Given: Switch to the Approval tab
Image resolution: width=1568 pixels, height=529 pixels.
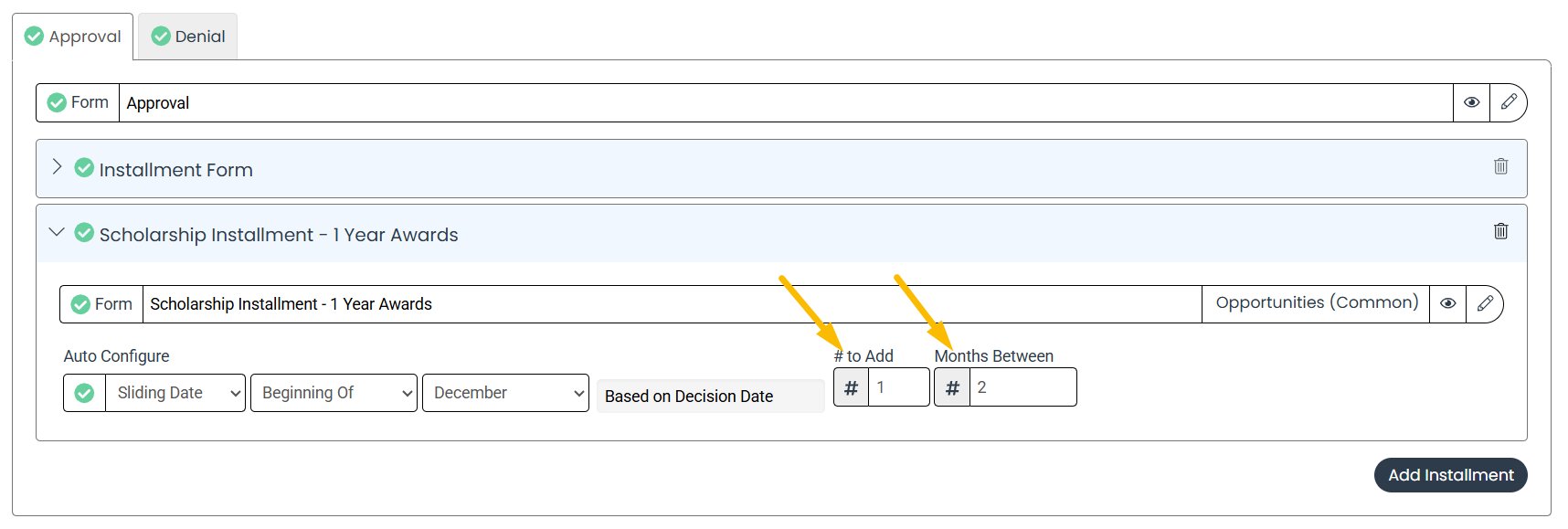Looking at the screenshot, I should point(73,37).
